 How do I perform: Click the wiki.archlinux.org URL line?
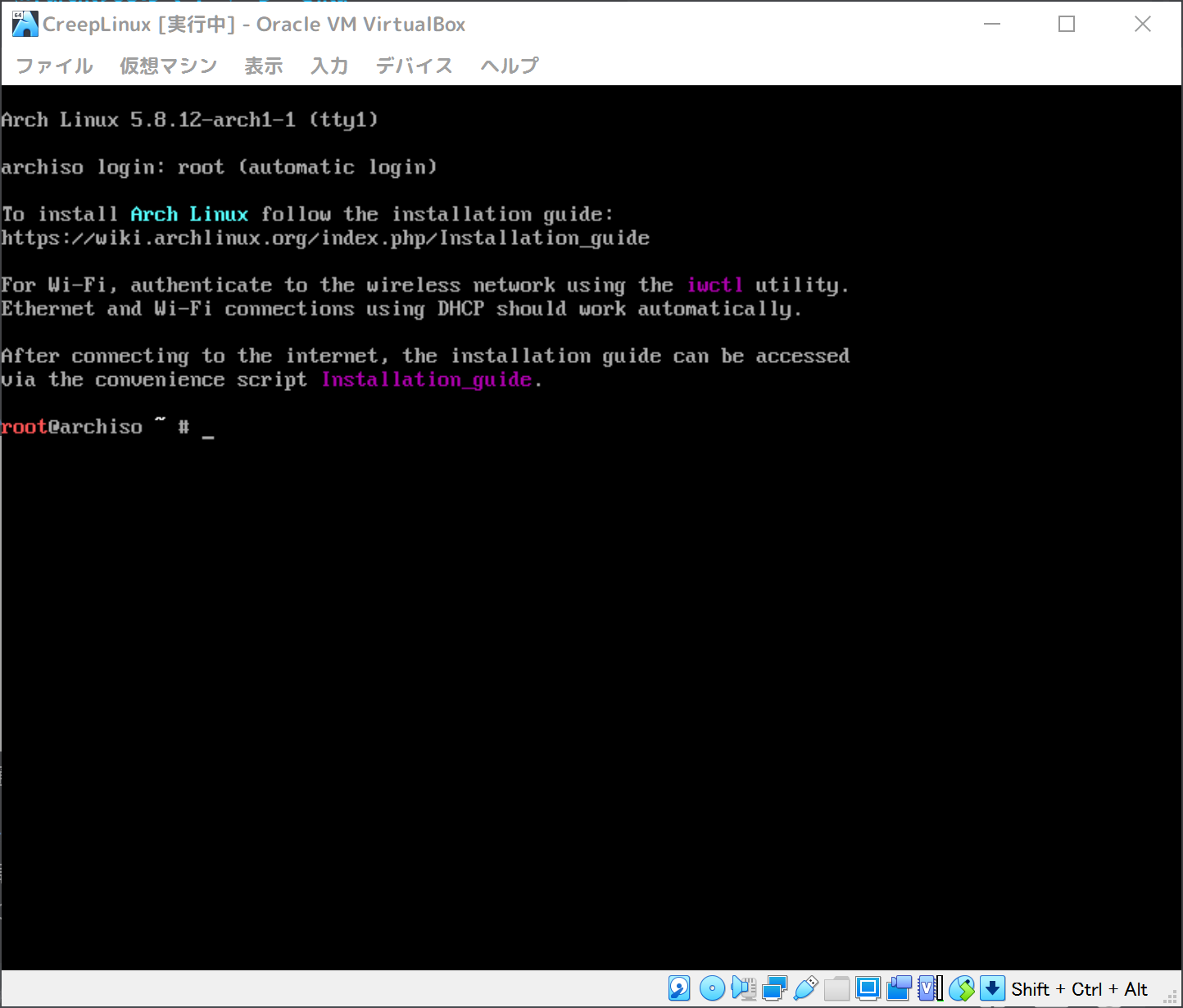coord(325,238)
